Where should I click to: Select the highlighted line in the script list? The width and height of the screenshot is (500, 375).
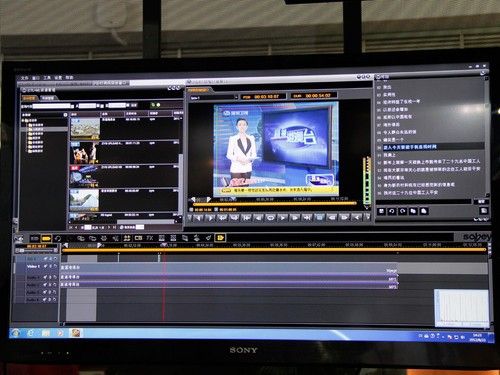click(430, 147)
